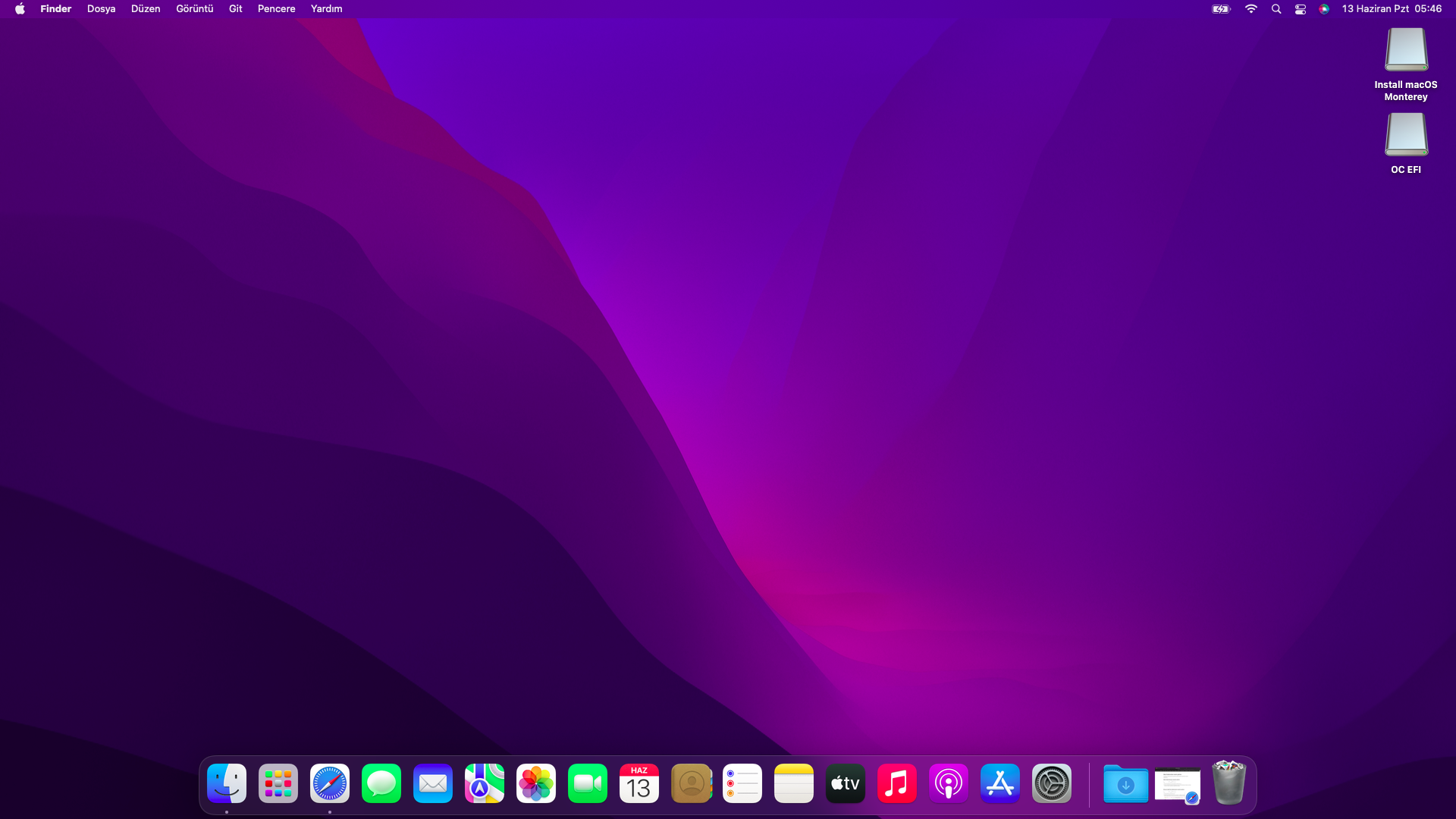Open the Wi-Fi status menu
Image resolution: width=1456 pixels, height=819 pixels.
[x=1251, y=9]
